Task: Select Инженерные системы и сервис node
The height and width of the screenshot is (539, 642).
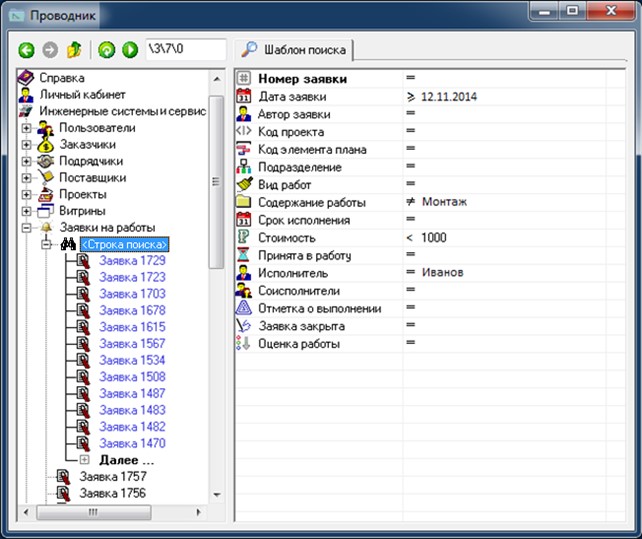Action: coord(122,111)
